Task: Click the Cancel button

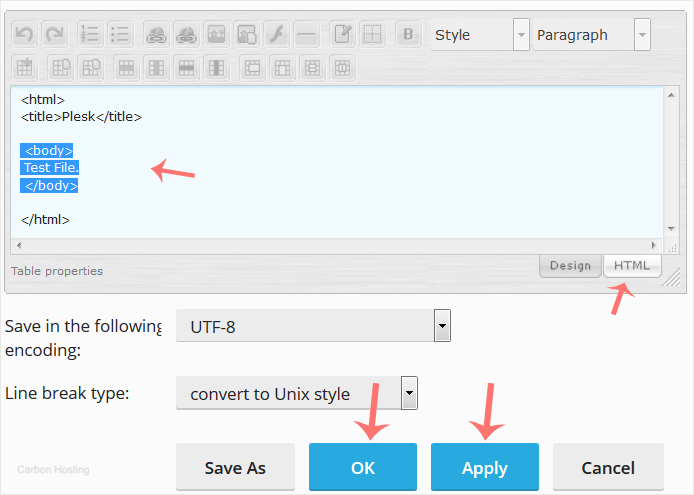Action: coord(608,468)
